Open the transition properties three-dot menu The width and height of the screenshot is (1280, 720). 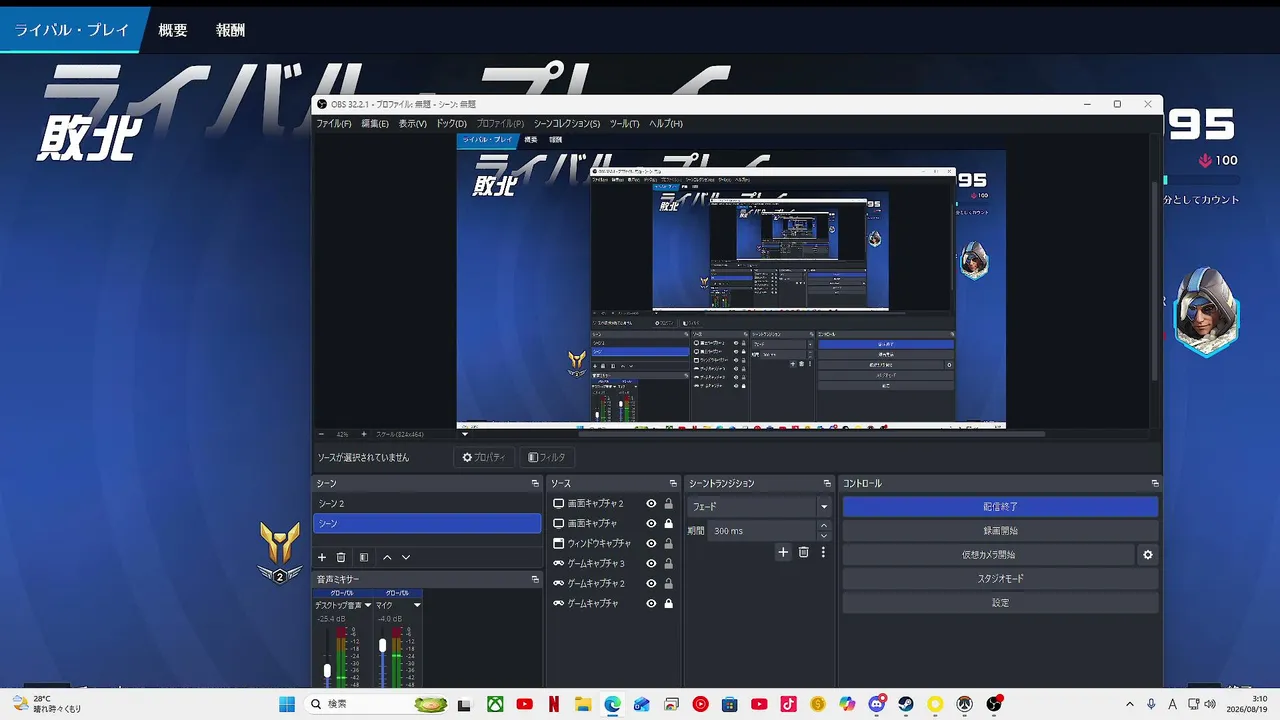[x=823, y=552]
